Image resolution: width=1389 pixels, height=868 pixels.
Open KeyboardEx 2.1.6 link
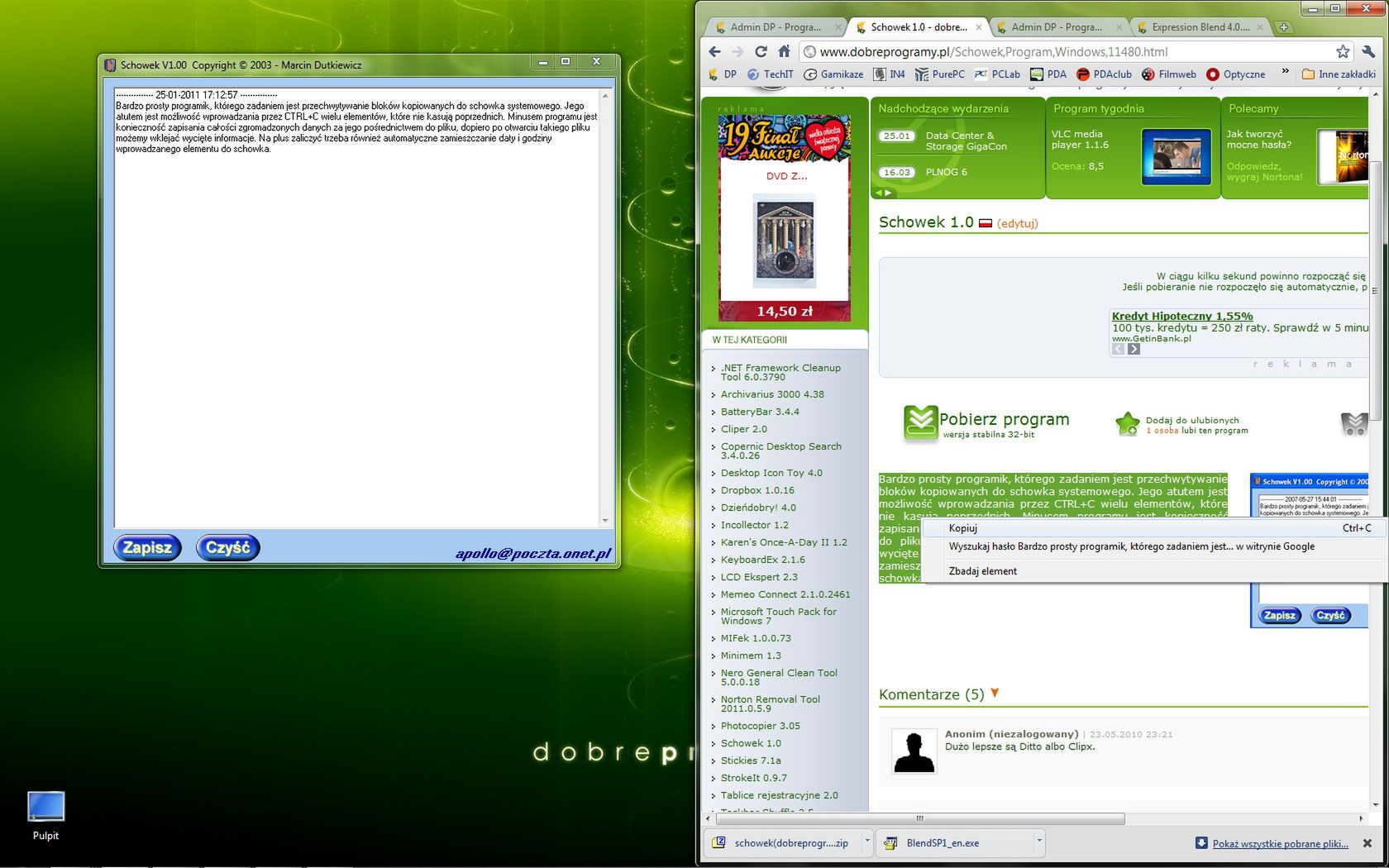coord(763,560)
